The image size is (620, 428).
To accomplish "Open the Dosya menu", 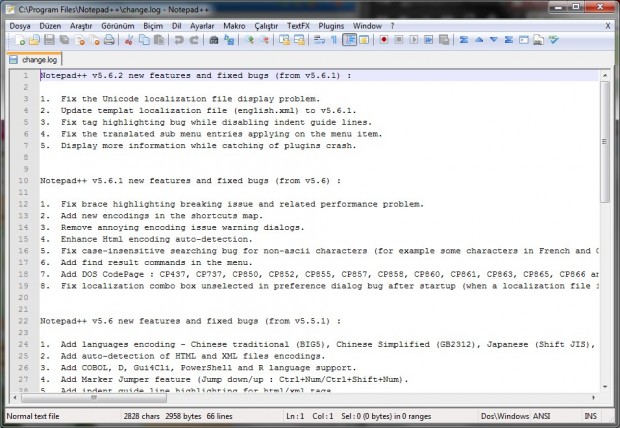I will (x=20, y=26).
